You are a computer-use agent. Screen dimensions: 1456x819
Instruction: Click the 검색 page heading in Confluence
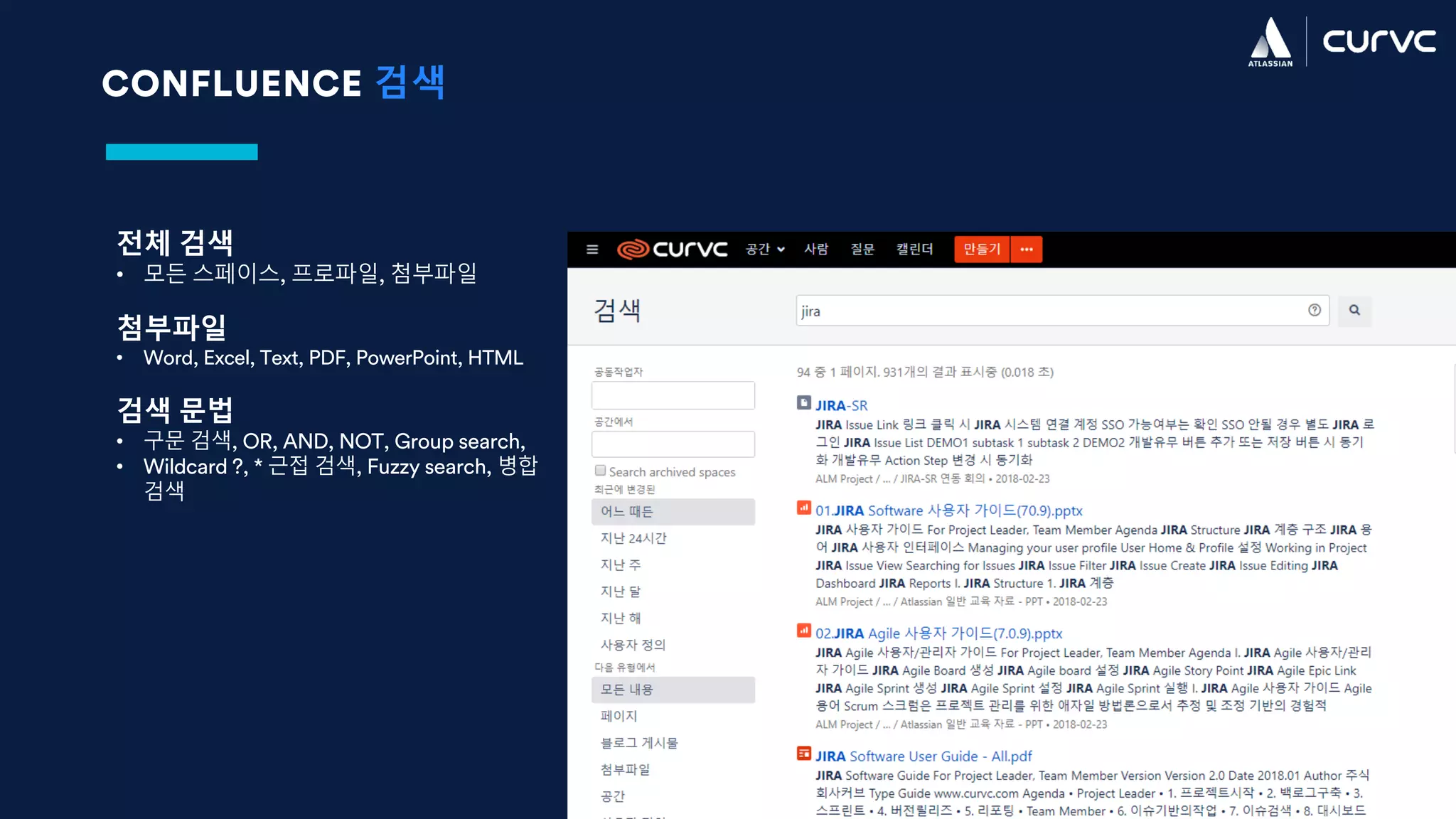pyautogui.click(x=617, y=311)
